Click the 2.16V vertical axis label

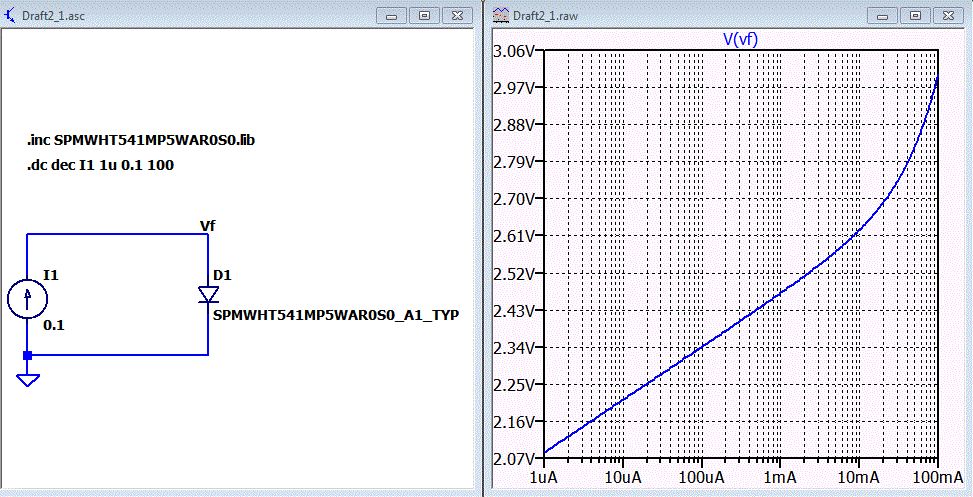[x=514, y=421]
